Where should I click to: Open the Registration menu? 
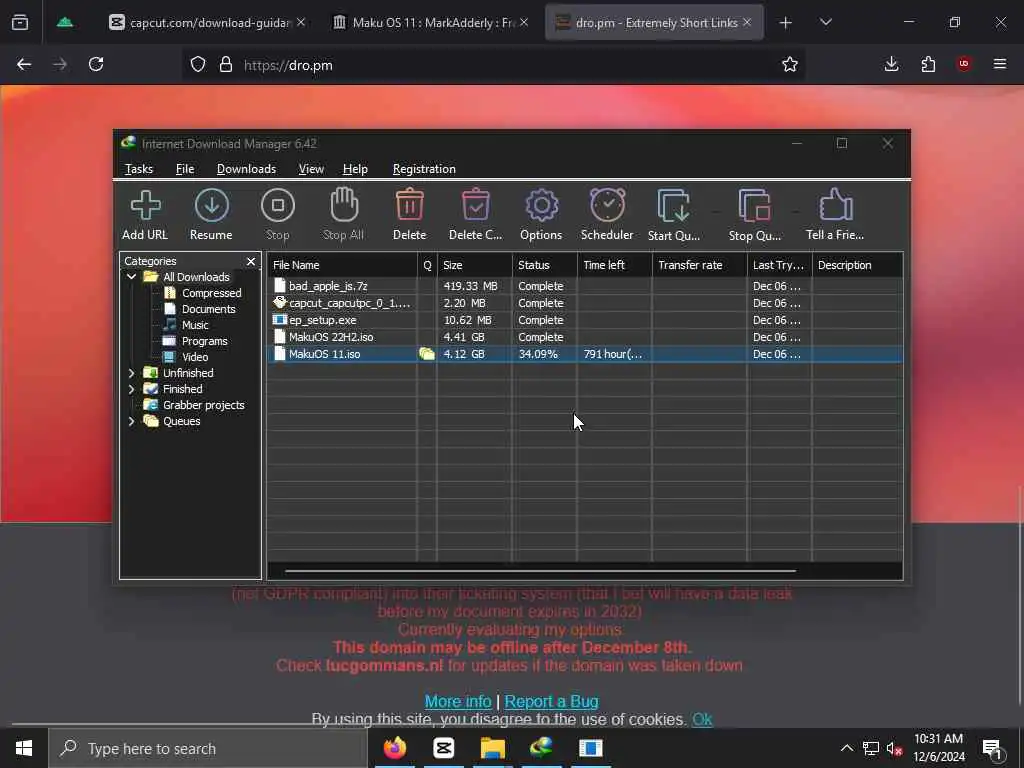pos(424,169)
